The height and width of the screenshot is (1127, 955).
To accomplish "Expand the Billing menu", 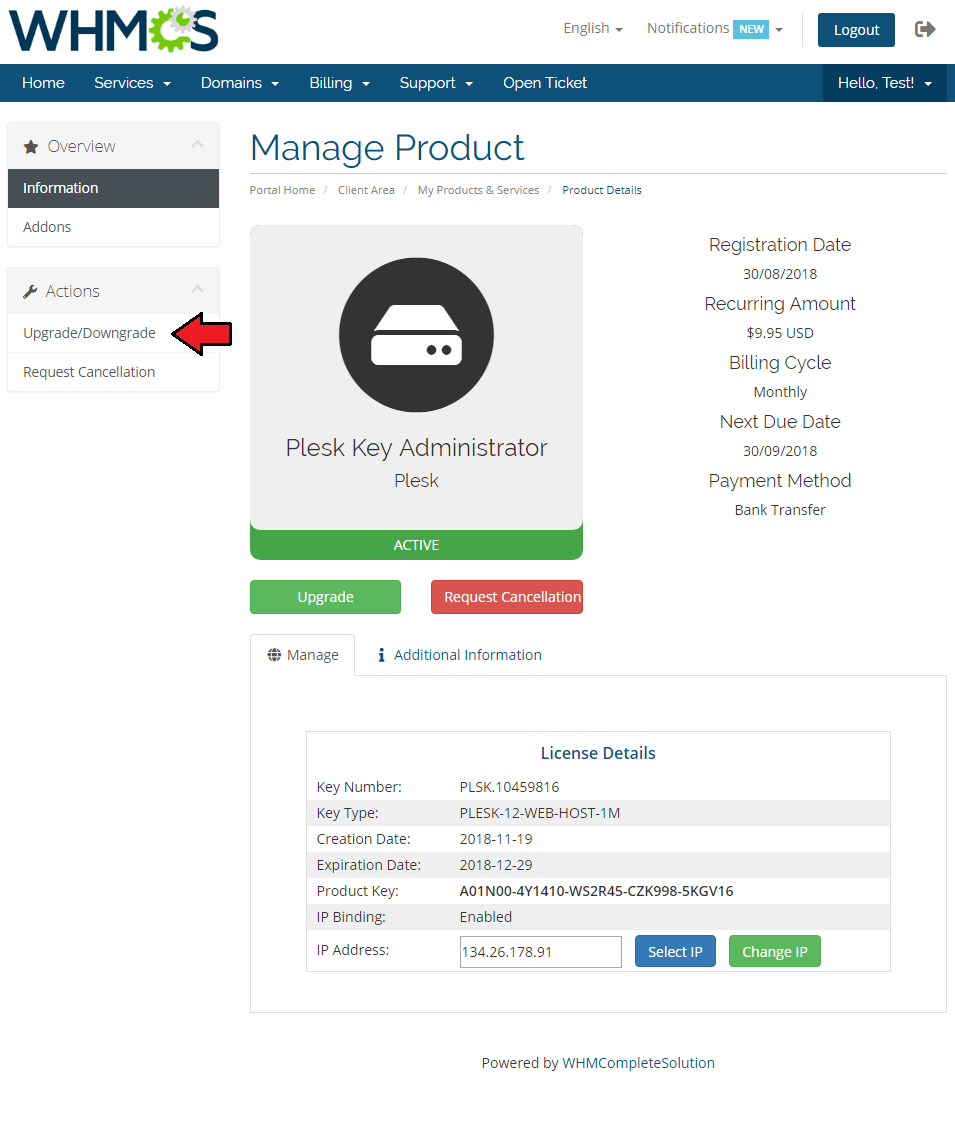I will (x=339, y=83).
